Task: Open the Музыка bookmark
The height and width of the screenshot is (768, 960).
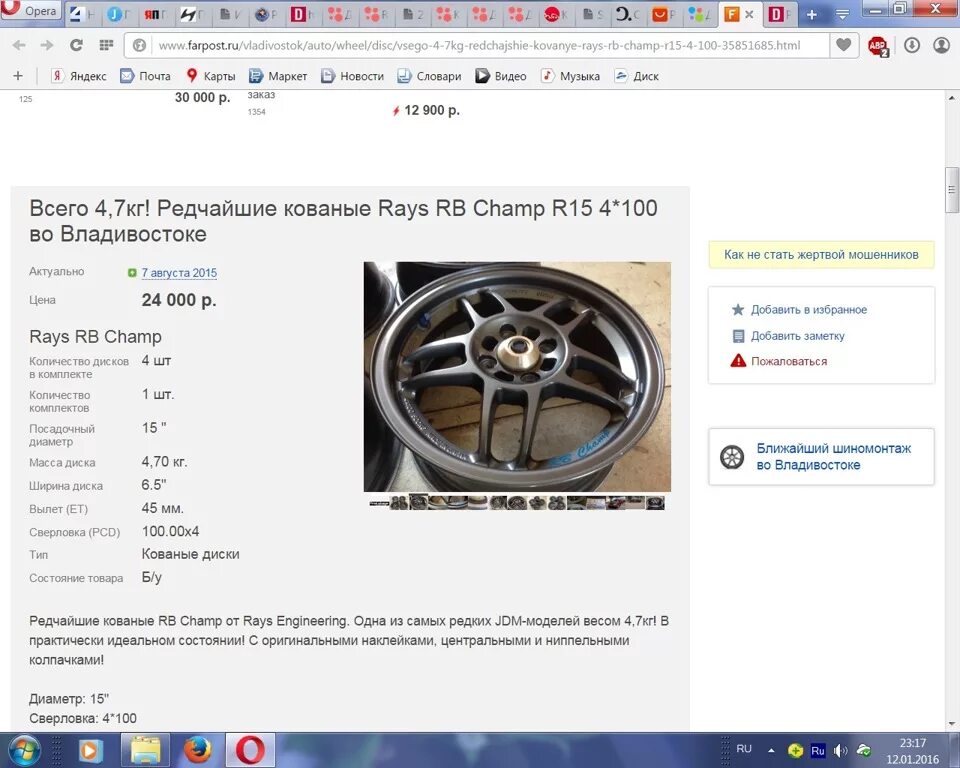Action: (x=571, y=76)
